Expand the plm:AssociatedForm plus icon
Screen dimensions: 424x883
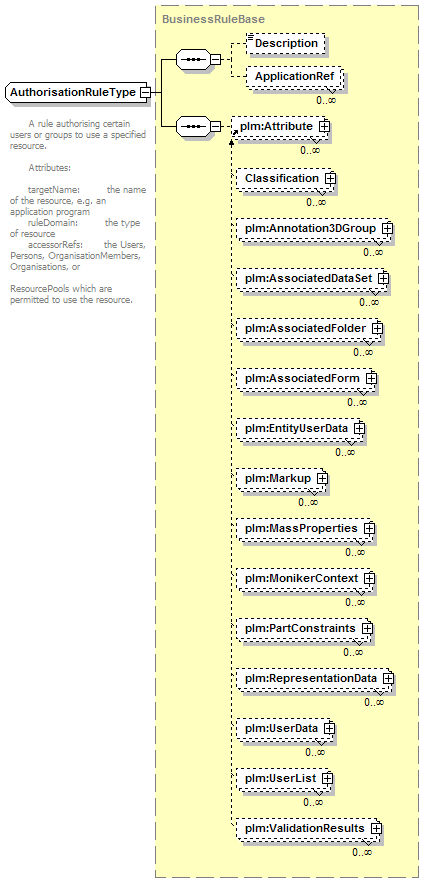tap(371, 378)
